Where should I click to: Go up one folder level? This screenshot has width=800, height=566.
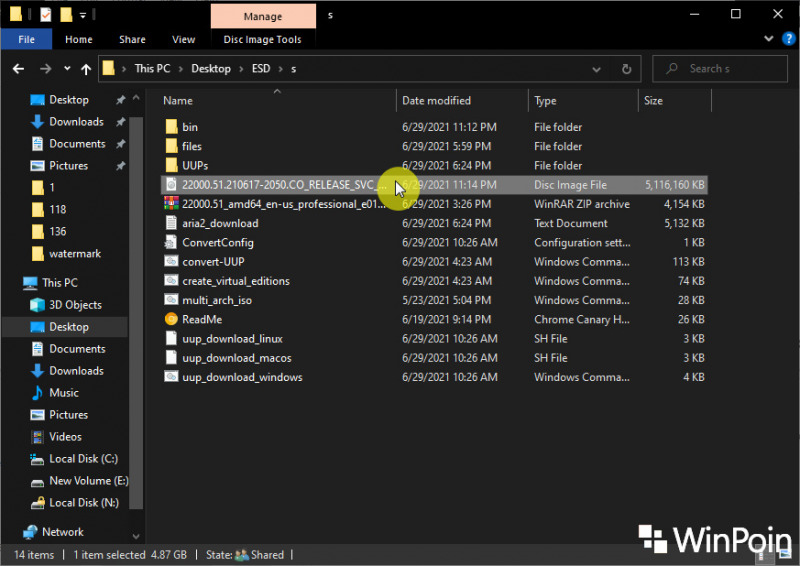point(86,69)
